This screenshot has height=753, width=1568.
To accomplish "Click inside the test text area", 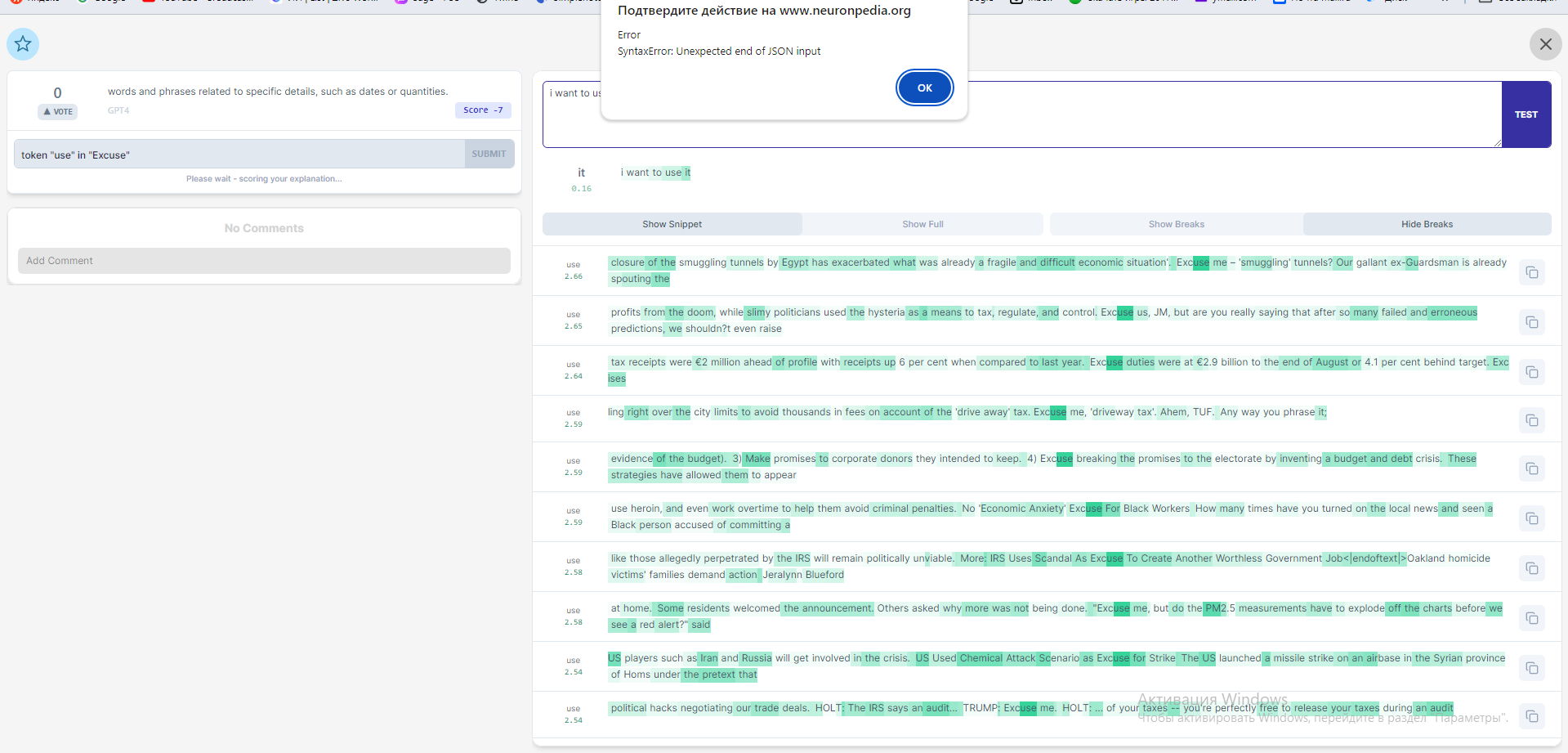I will pyautogui.click(x=1022, y=114).
